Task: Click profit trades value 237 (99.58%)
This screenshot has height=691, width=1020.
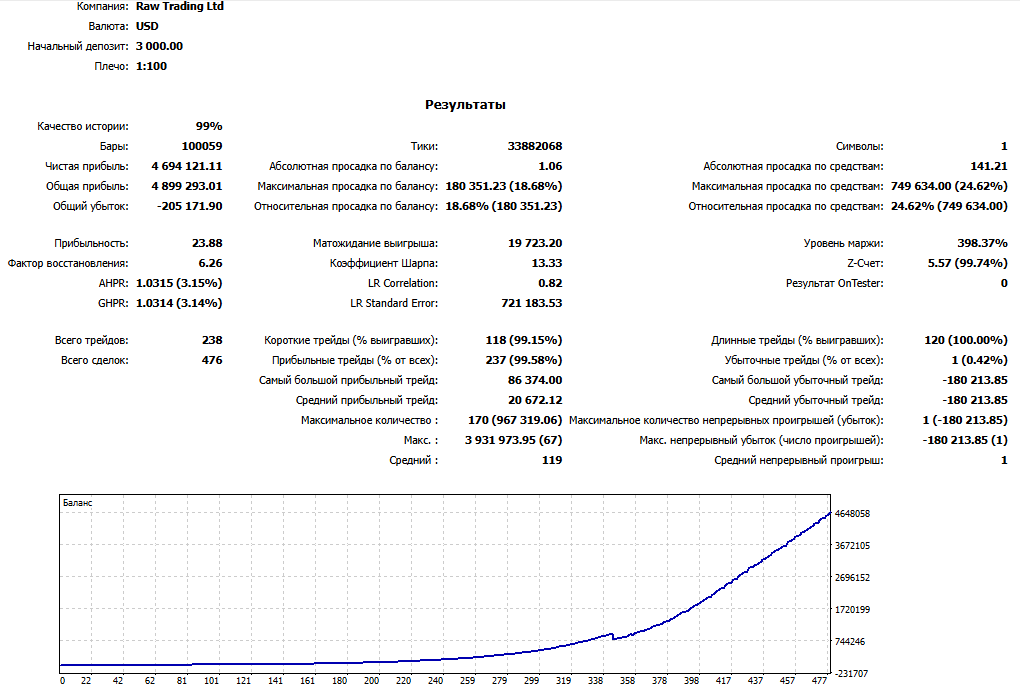Action: (x=524, y=360)
